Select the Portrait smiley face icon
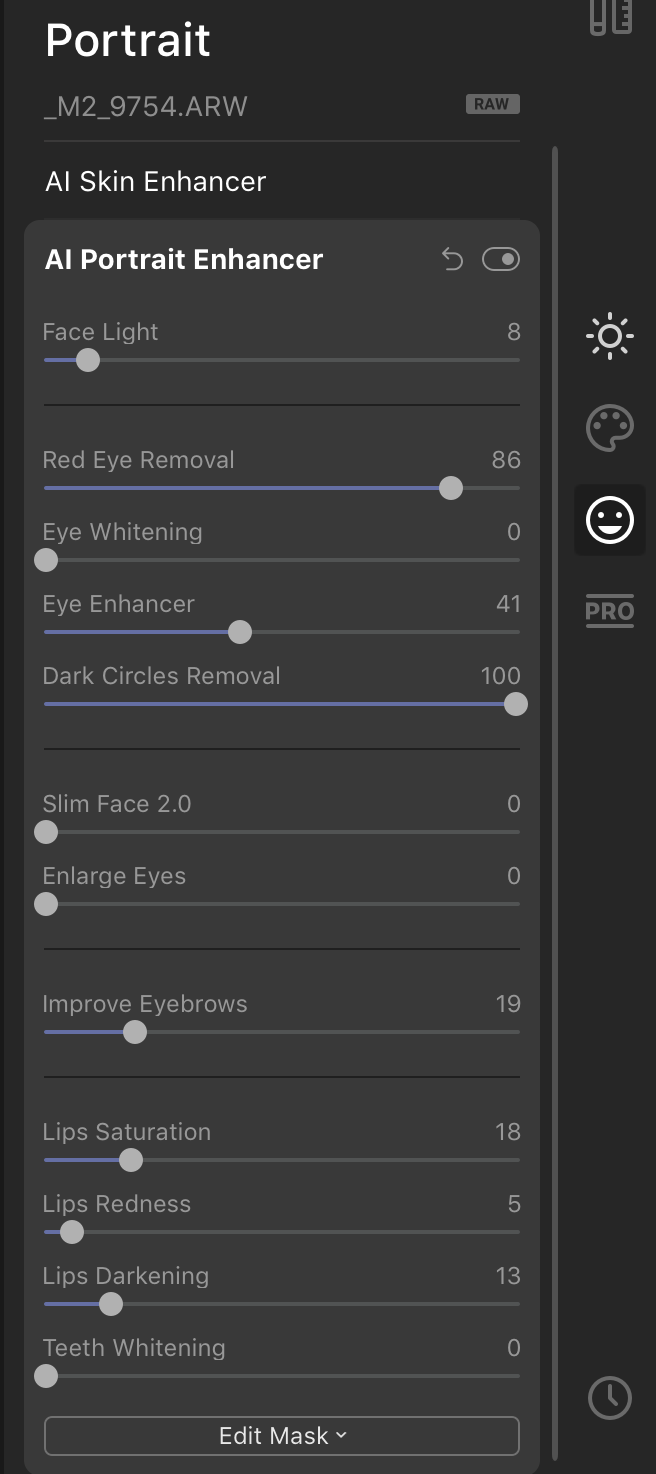The image size is (656, 1474). coord(609,520)
